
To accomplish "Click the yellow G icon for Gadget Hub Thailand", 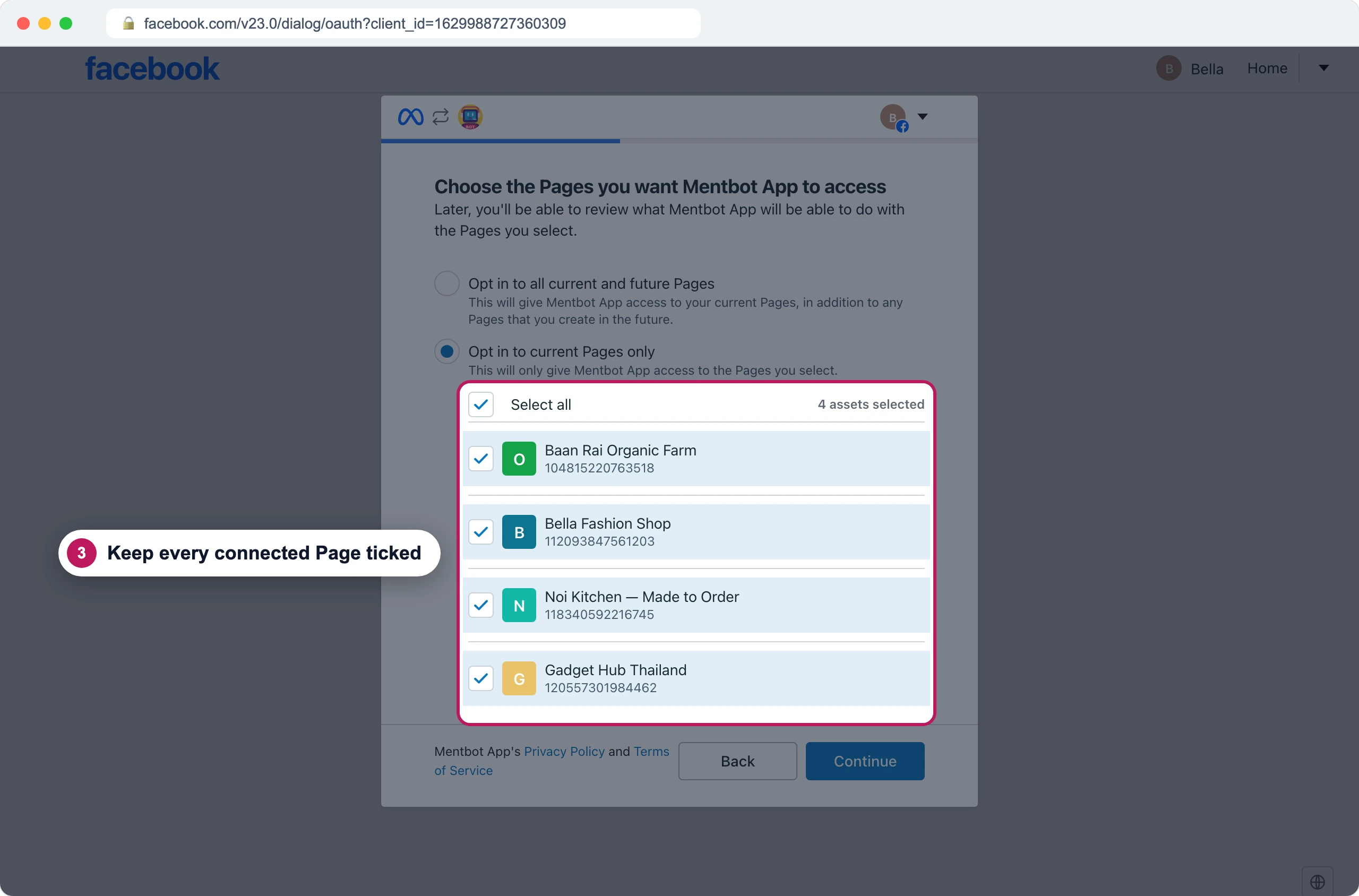I will [519, 678].
